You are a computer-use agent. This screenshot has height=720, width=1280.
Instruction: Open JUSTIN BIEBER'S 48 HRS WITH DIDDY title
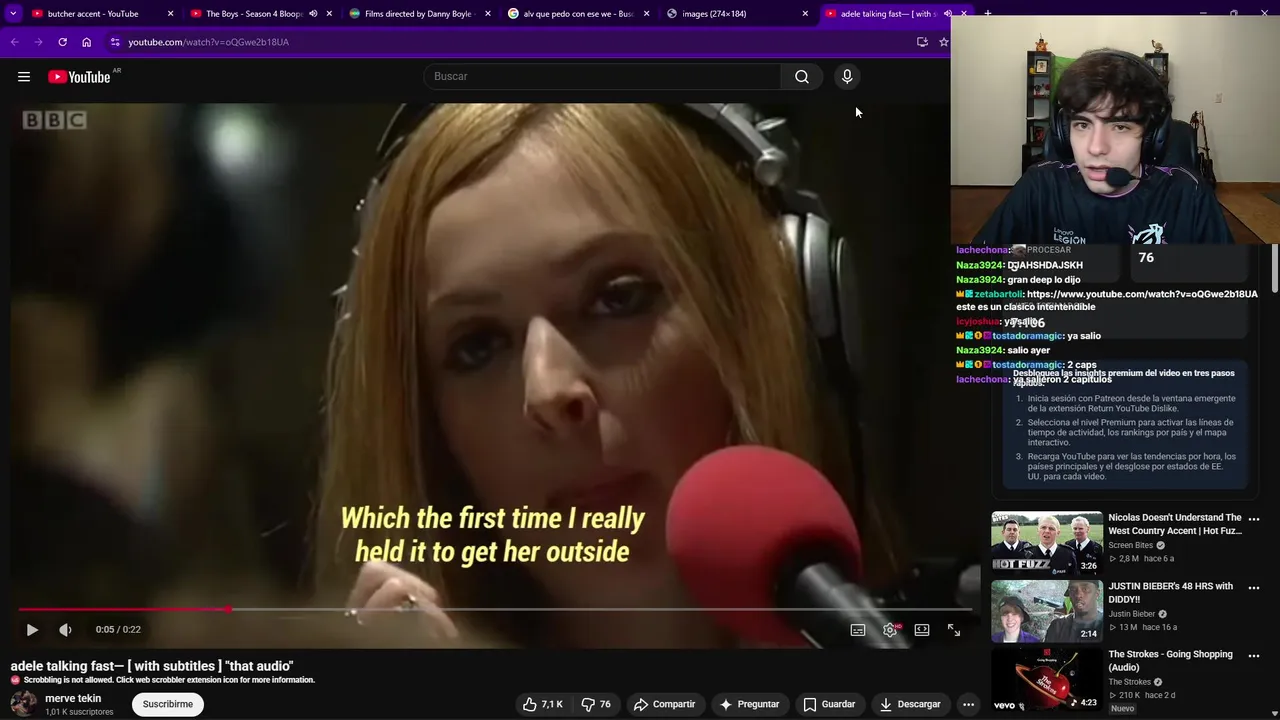point(1170,592)
